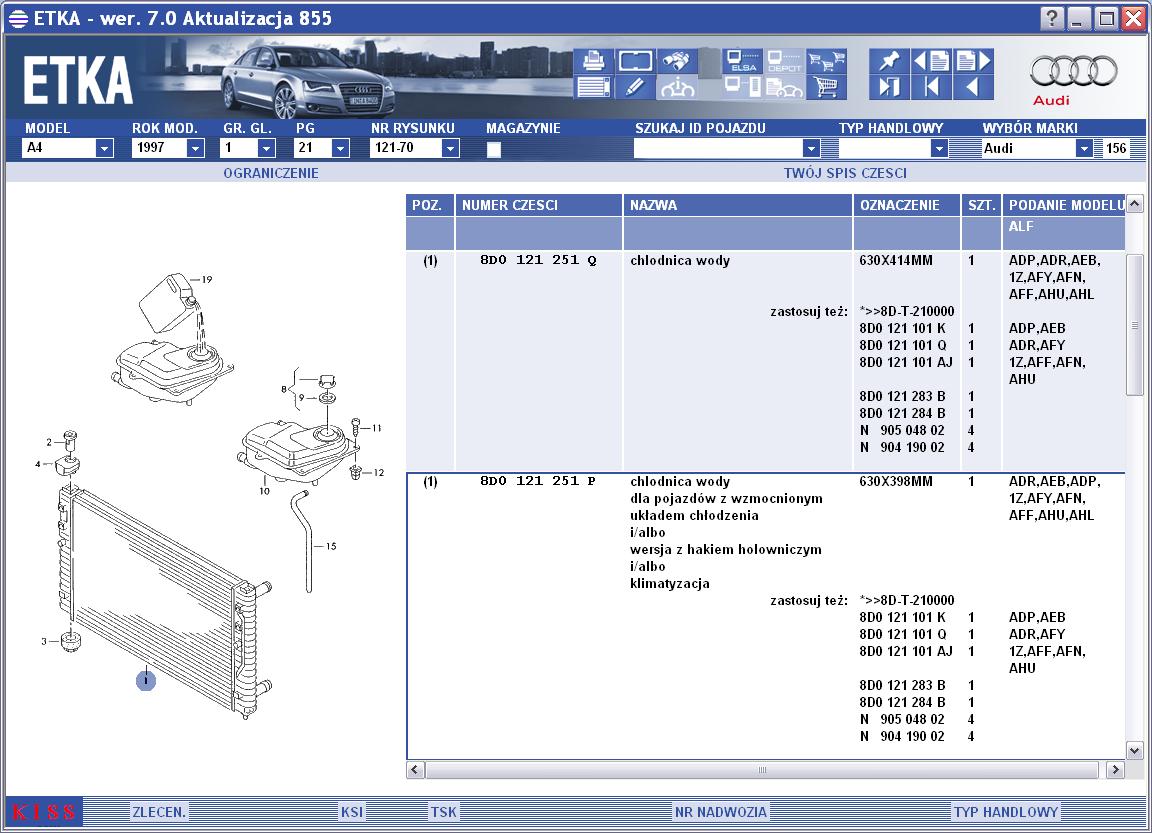Image resolution: width=1152 pixels, height=833 pixels.
Task: Open the single shopping cart icon
Action: pyautogui.click(x=827, y=87)
